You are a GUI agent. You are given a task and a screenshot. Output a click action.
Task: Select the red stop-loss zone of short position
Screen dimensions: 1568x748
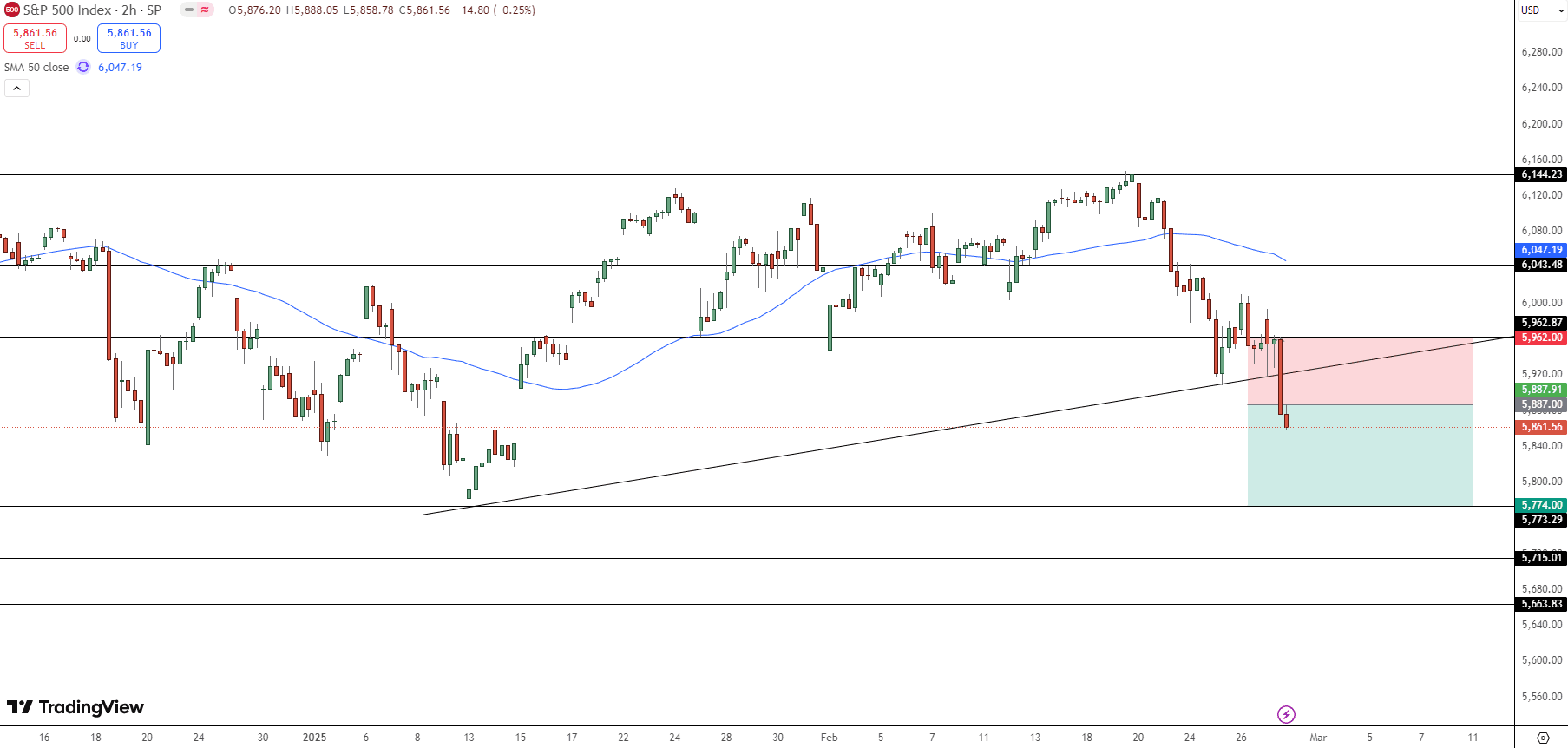(x=1361, y=371)
